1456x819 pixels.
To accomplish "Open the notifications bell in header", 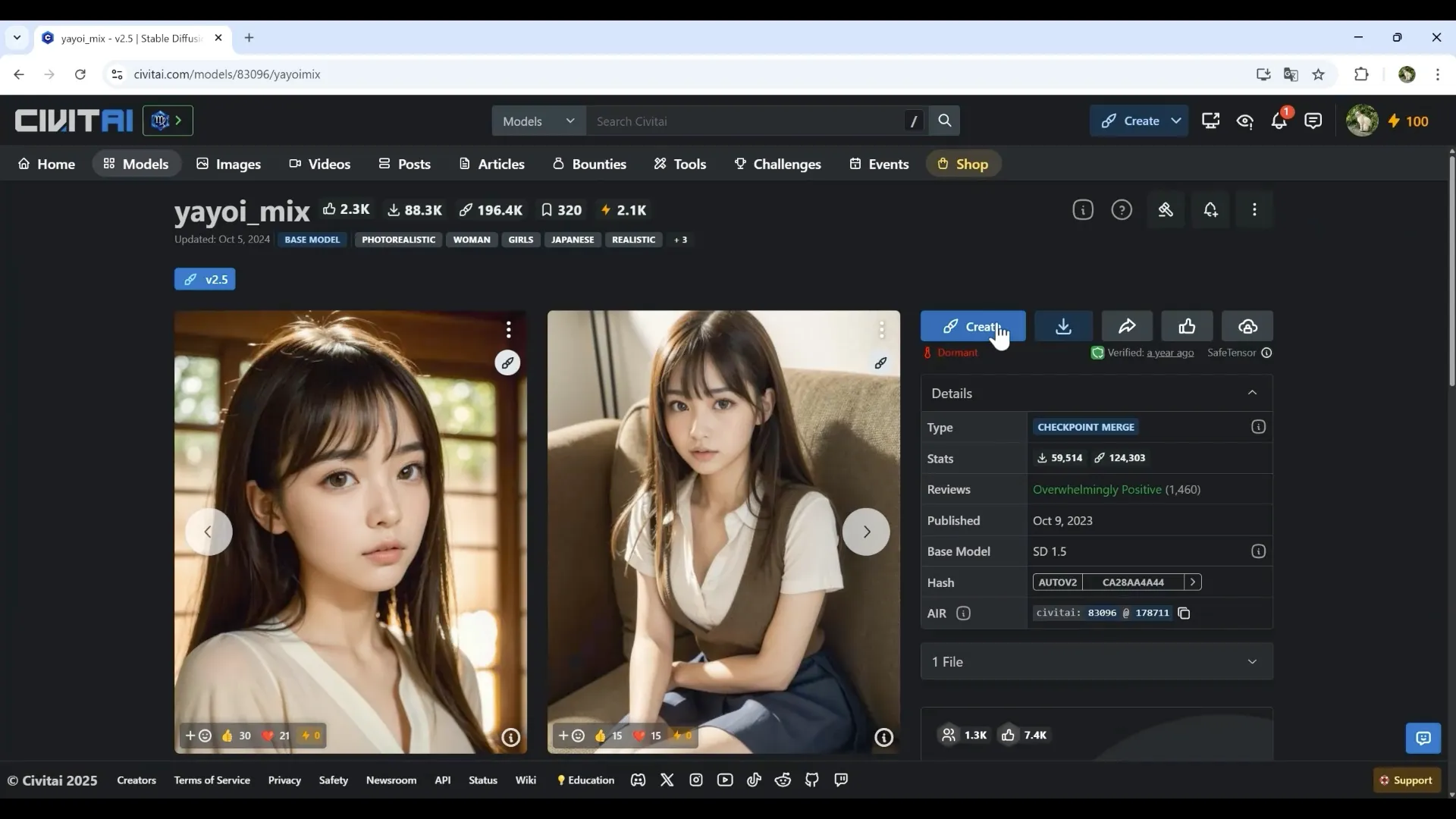I will coord(1279,121).
